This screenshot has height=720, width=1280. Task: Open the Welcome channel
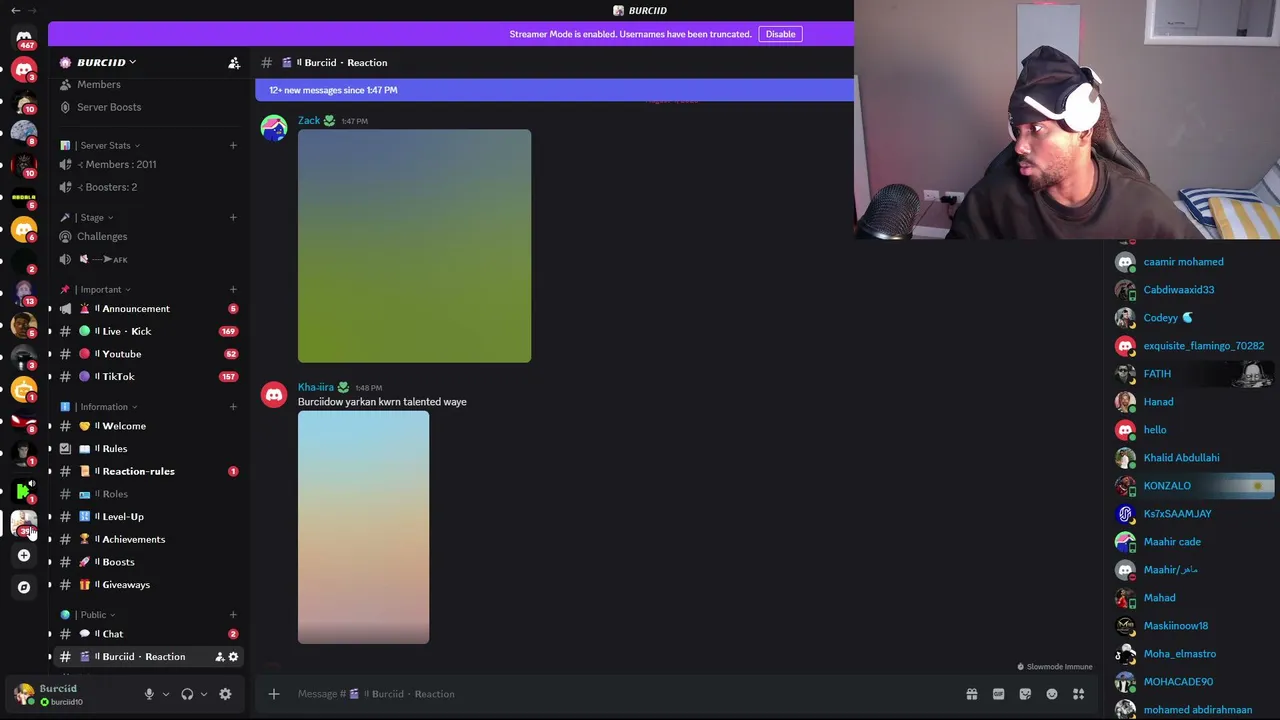pyautogui.click(x=148, y=426)
